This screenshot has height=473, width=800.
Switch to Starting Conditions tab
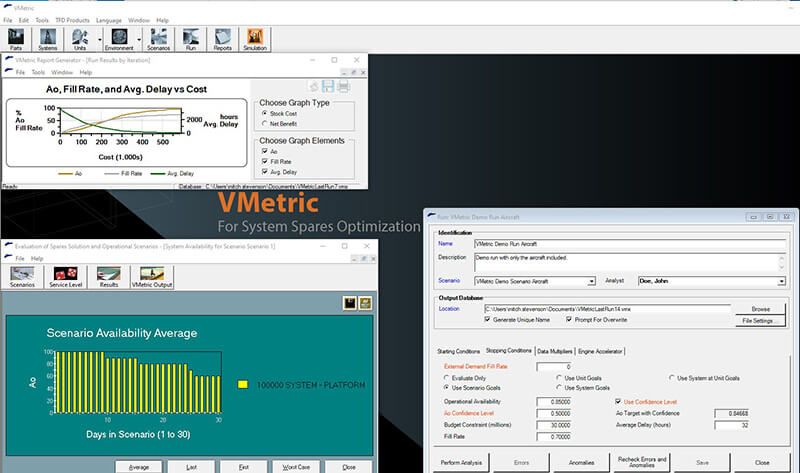click(x=458, y=352)
